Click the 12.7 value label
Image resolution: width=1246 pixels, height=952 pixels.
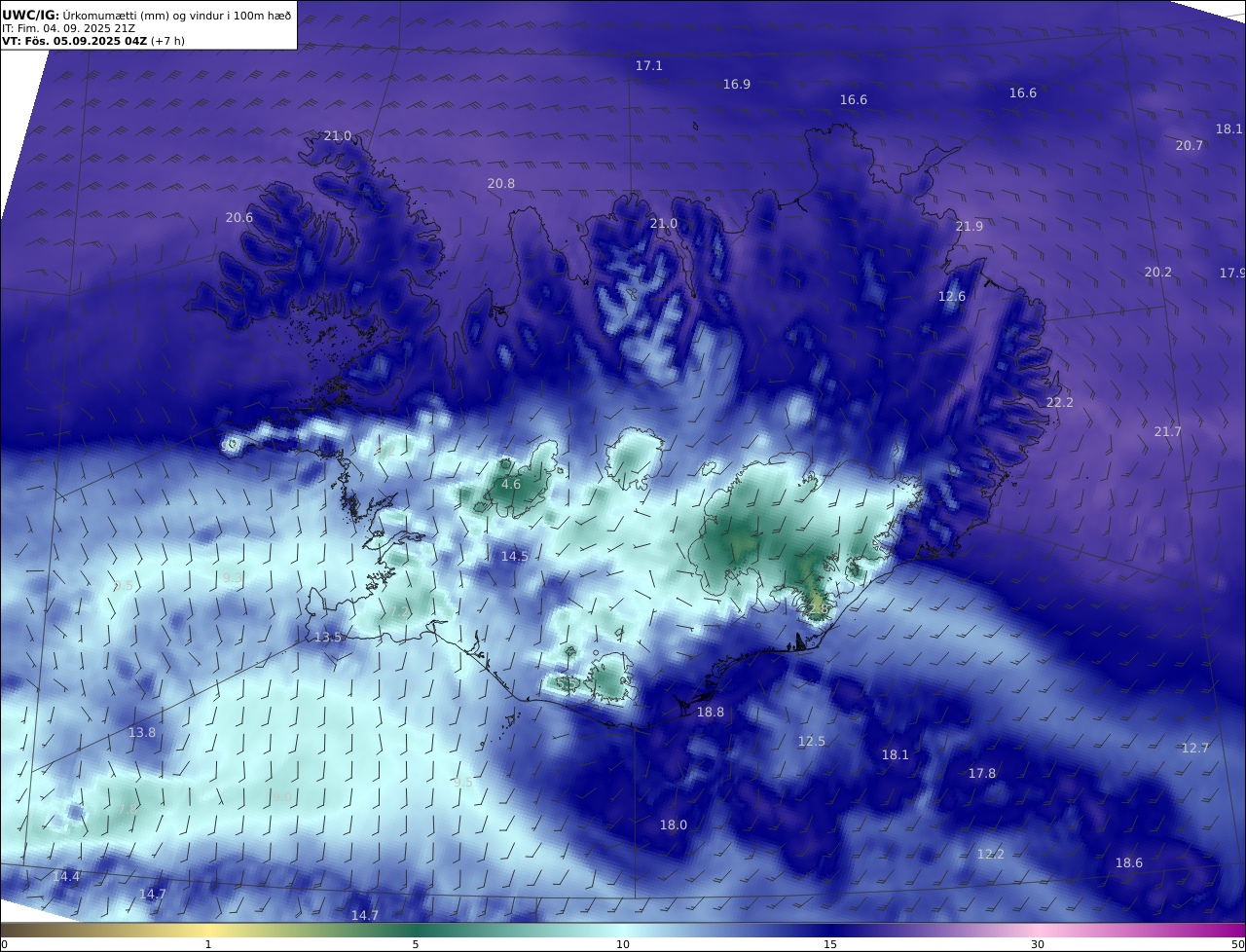(1195, 749)
